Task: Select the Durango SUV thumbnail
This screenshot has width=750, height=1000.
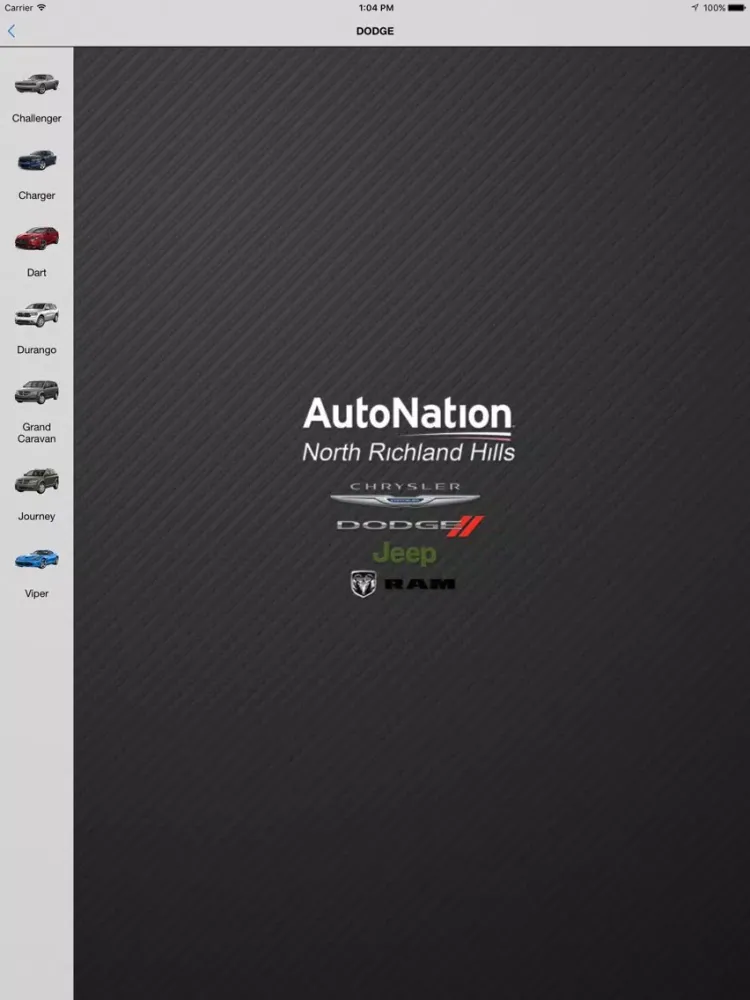Action: (37, 314)
